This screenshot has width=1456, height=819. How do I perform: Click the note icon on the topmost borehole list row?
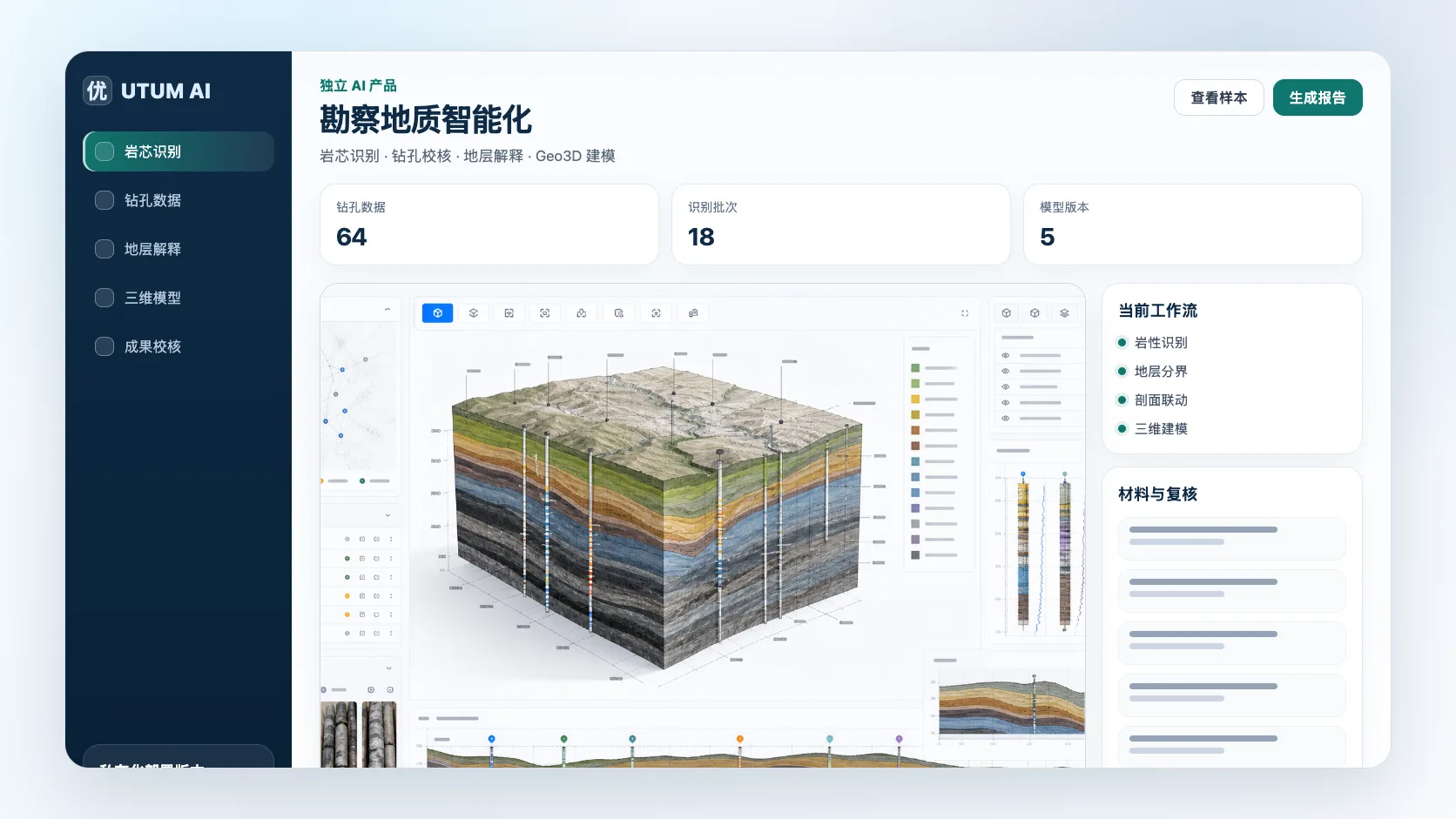click(x=362, y=540)
